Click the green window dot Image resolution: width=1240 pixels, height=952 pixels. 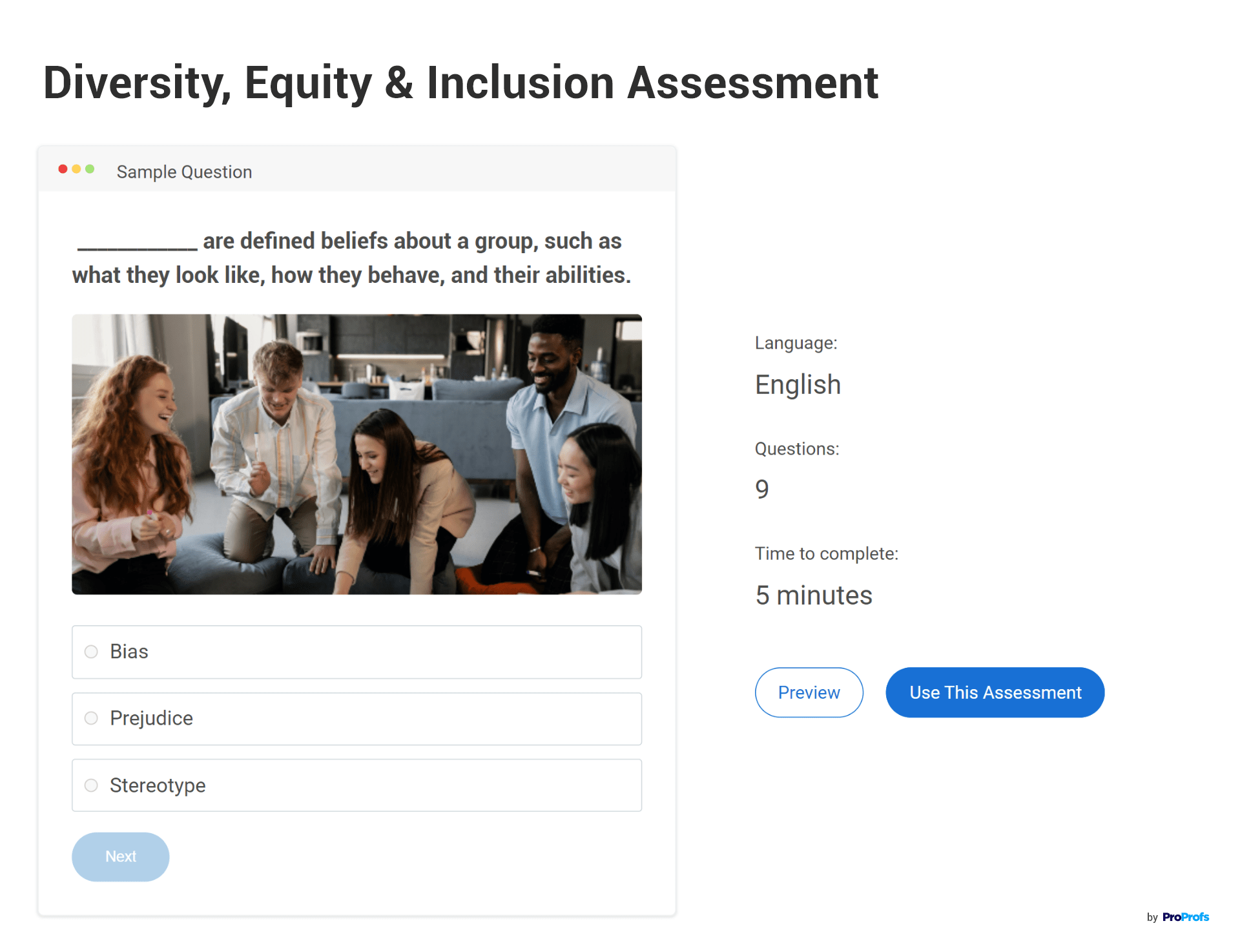pos(90,169)
